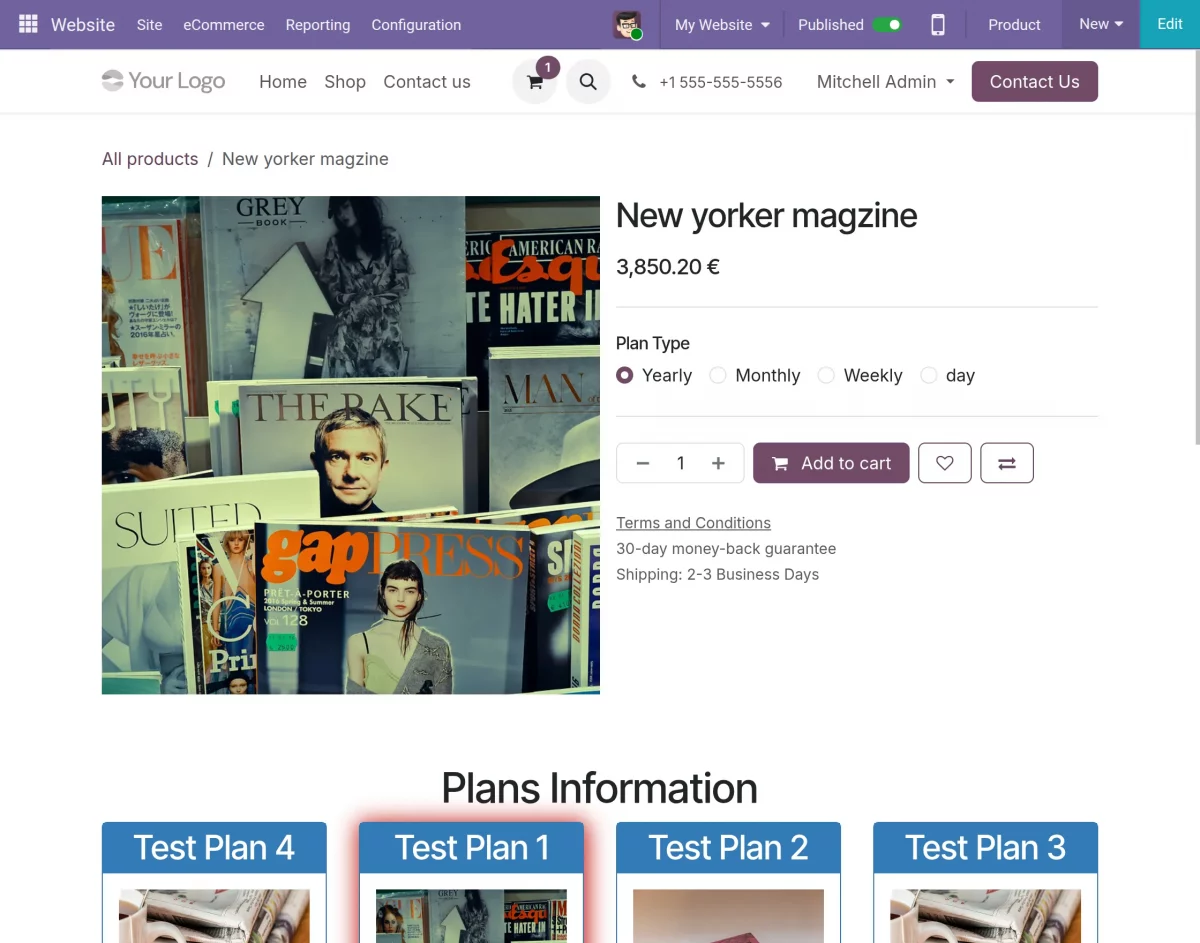Open the Reporting menu
1200x943 pixels.
tap(317, 25)
